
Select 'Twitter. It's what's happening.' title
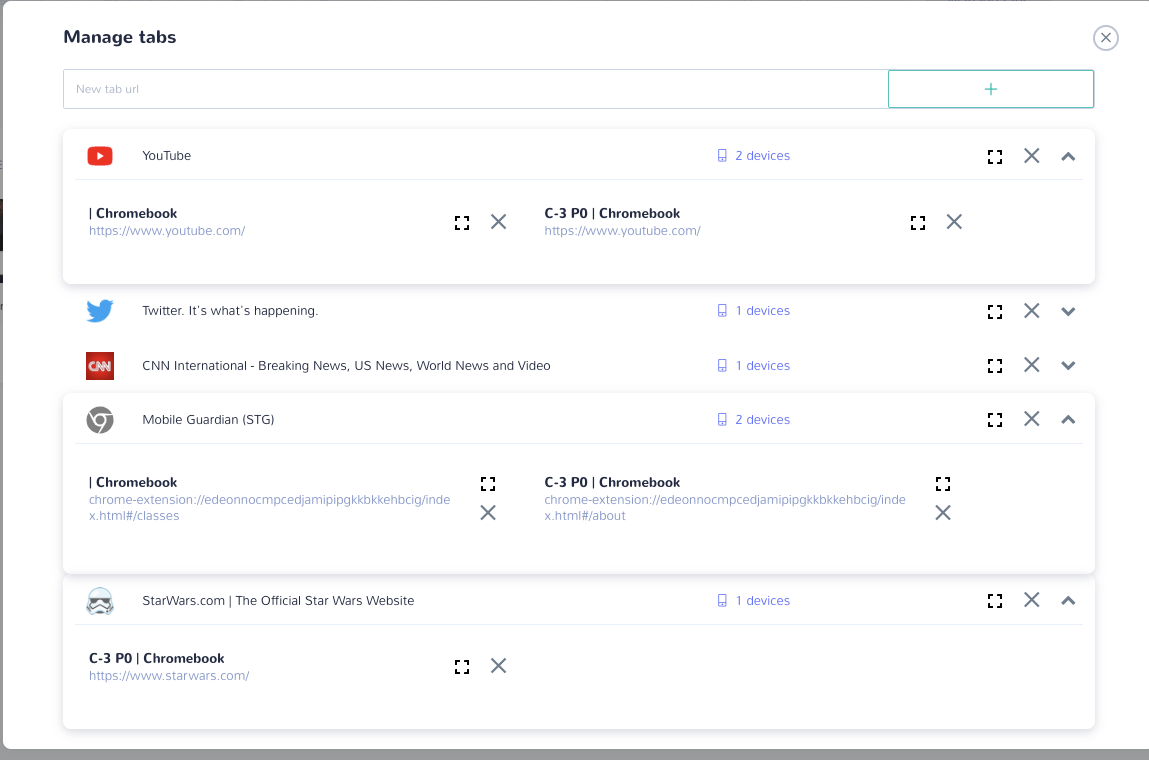[x=230, y=311]
